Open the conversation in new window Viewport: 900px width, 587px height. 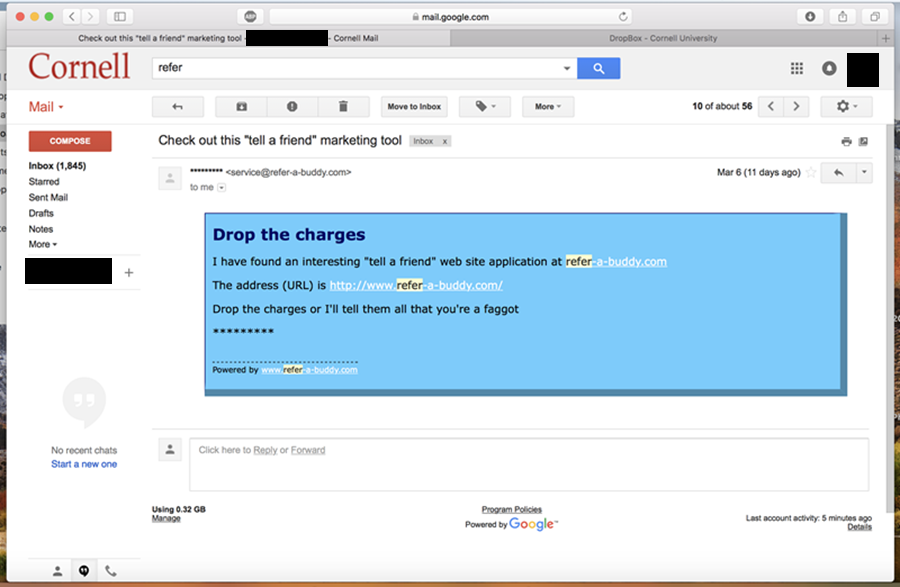[863, 142]
